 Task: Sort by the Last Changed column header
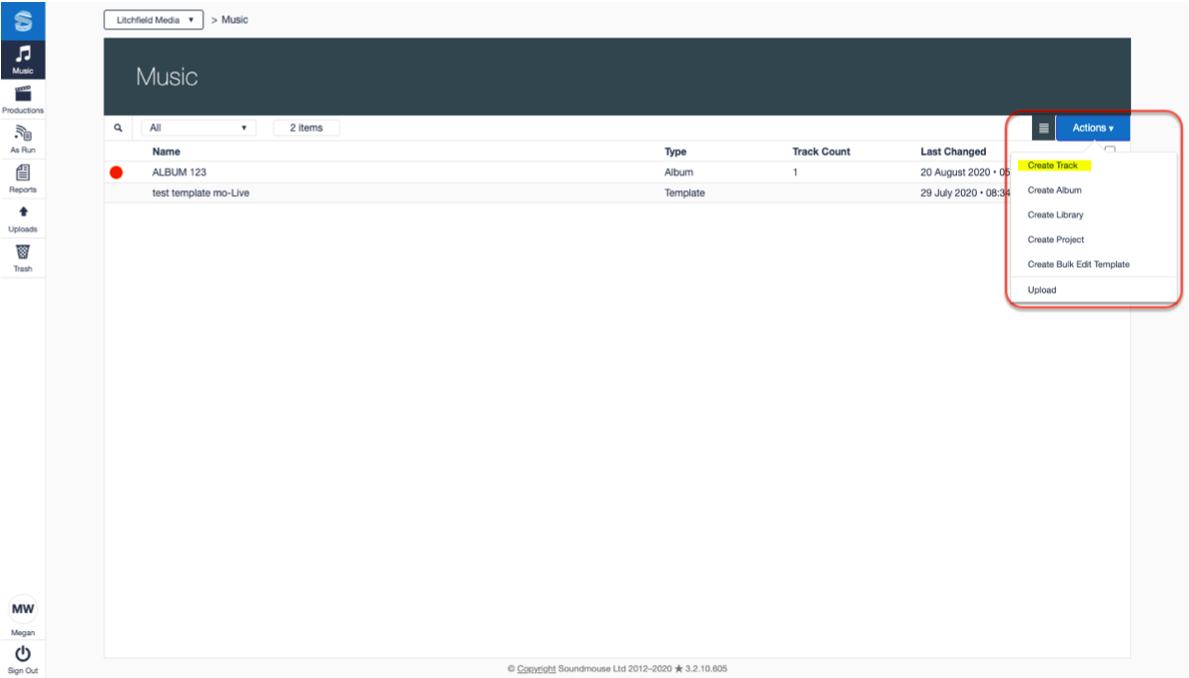(953, 152)
